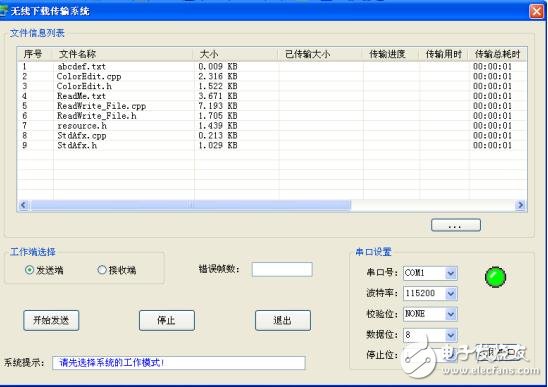Open the 数据位 8 dropdown

click(450, 335)
